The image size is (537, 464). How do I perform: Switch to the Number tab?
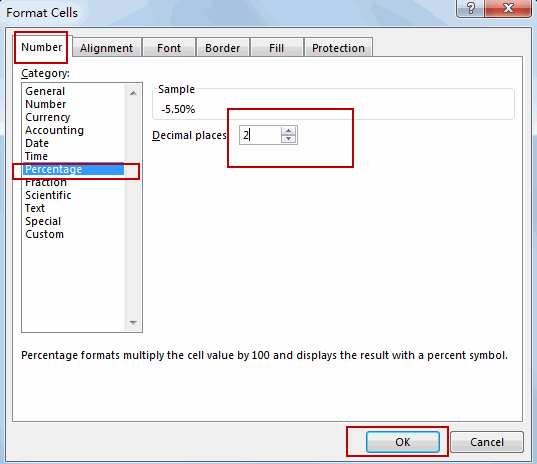41,47
